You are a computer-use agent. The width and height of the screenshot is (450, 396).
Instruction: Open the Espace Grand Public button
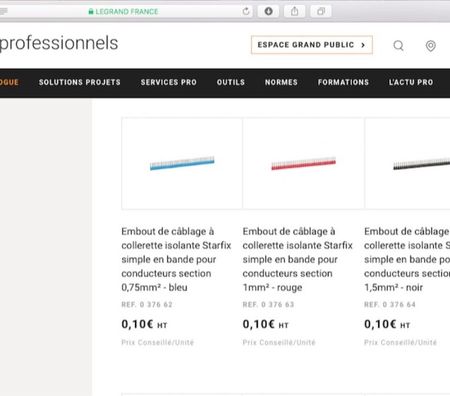click(312, 45)
